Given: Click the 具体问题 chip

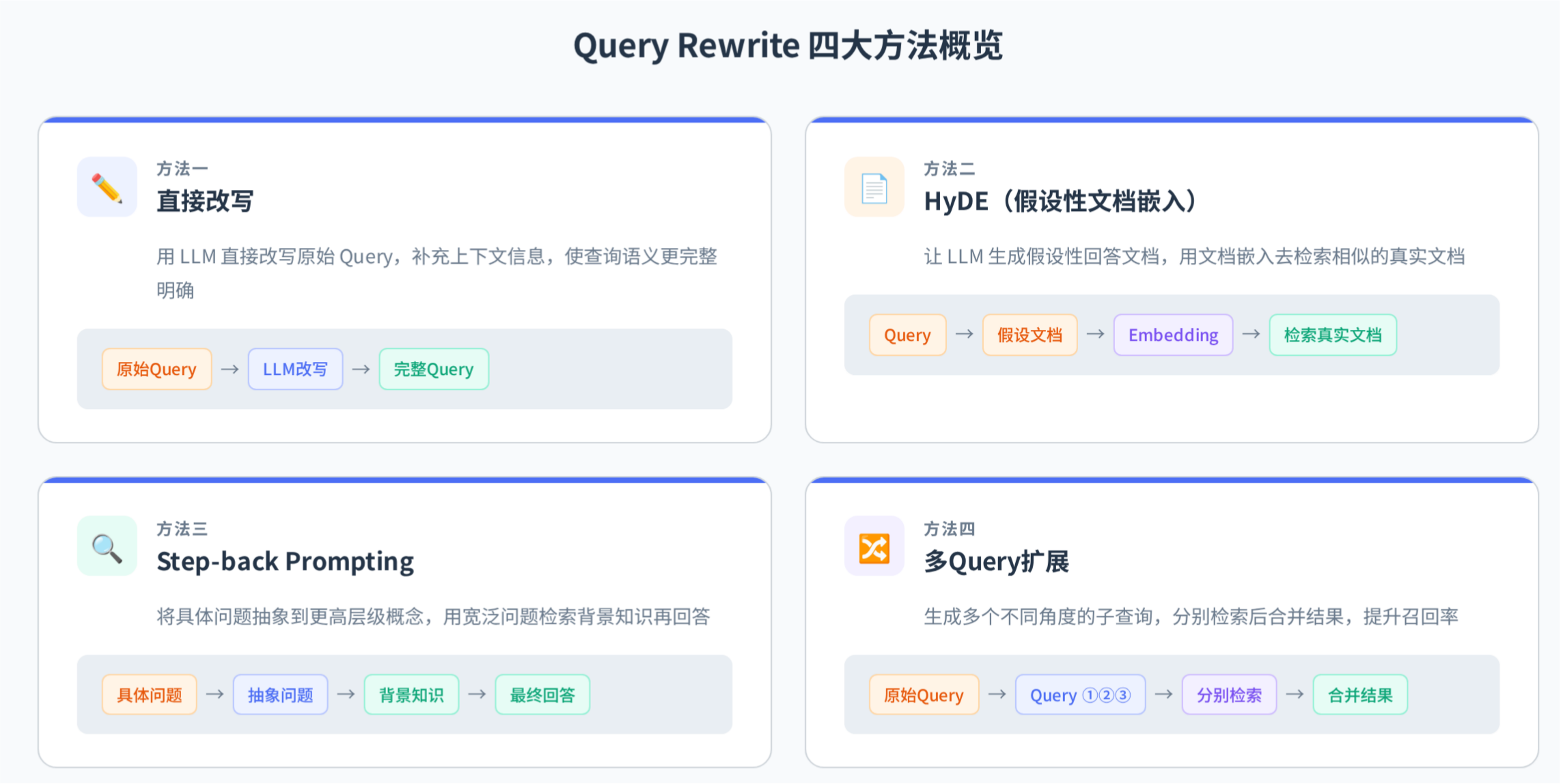Looking at the screenshot, I should (x=149, y=695).
